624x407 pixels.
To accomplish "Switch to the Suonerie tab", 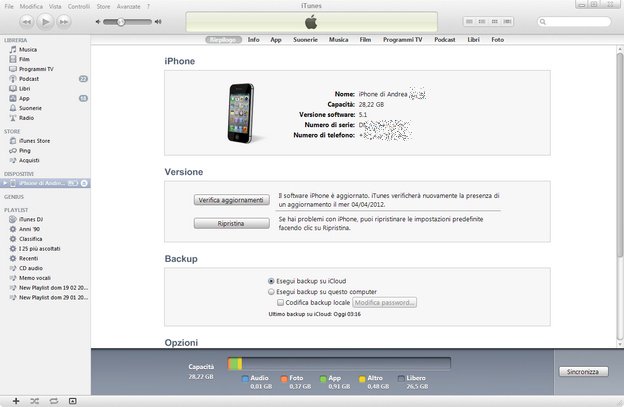I will (305, 40).
